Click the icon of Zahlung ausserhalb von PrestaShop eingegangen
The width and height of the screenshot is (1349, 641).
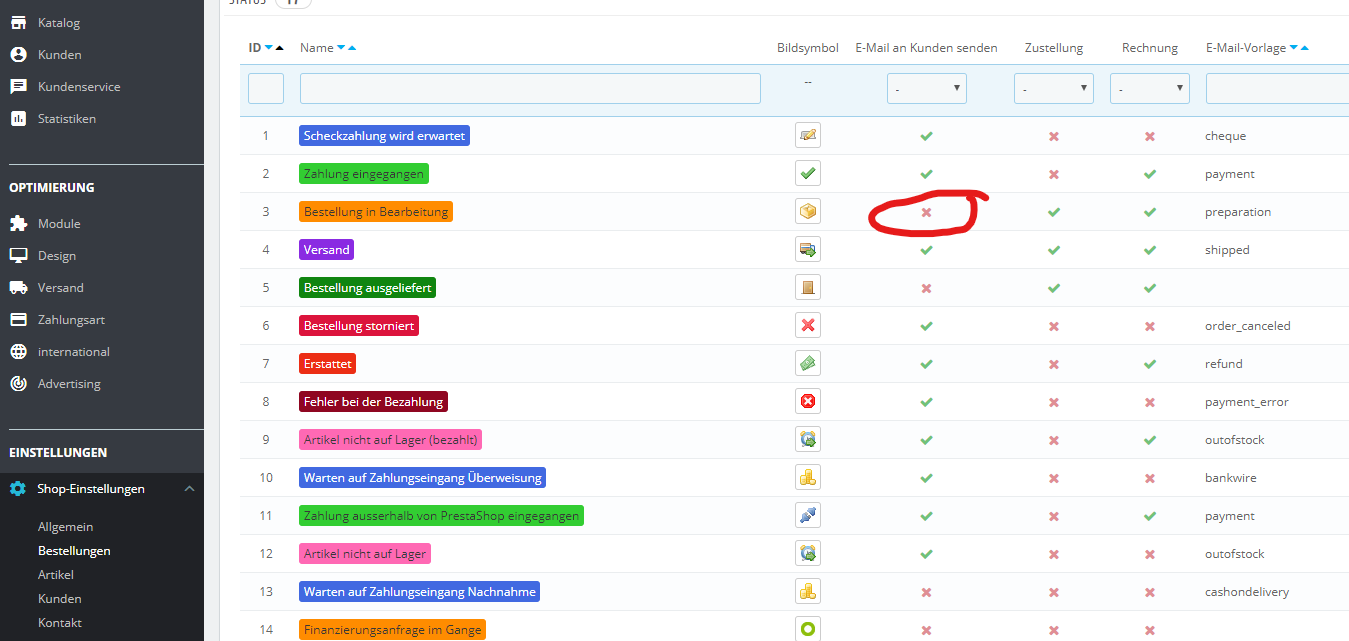point(808,515)
